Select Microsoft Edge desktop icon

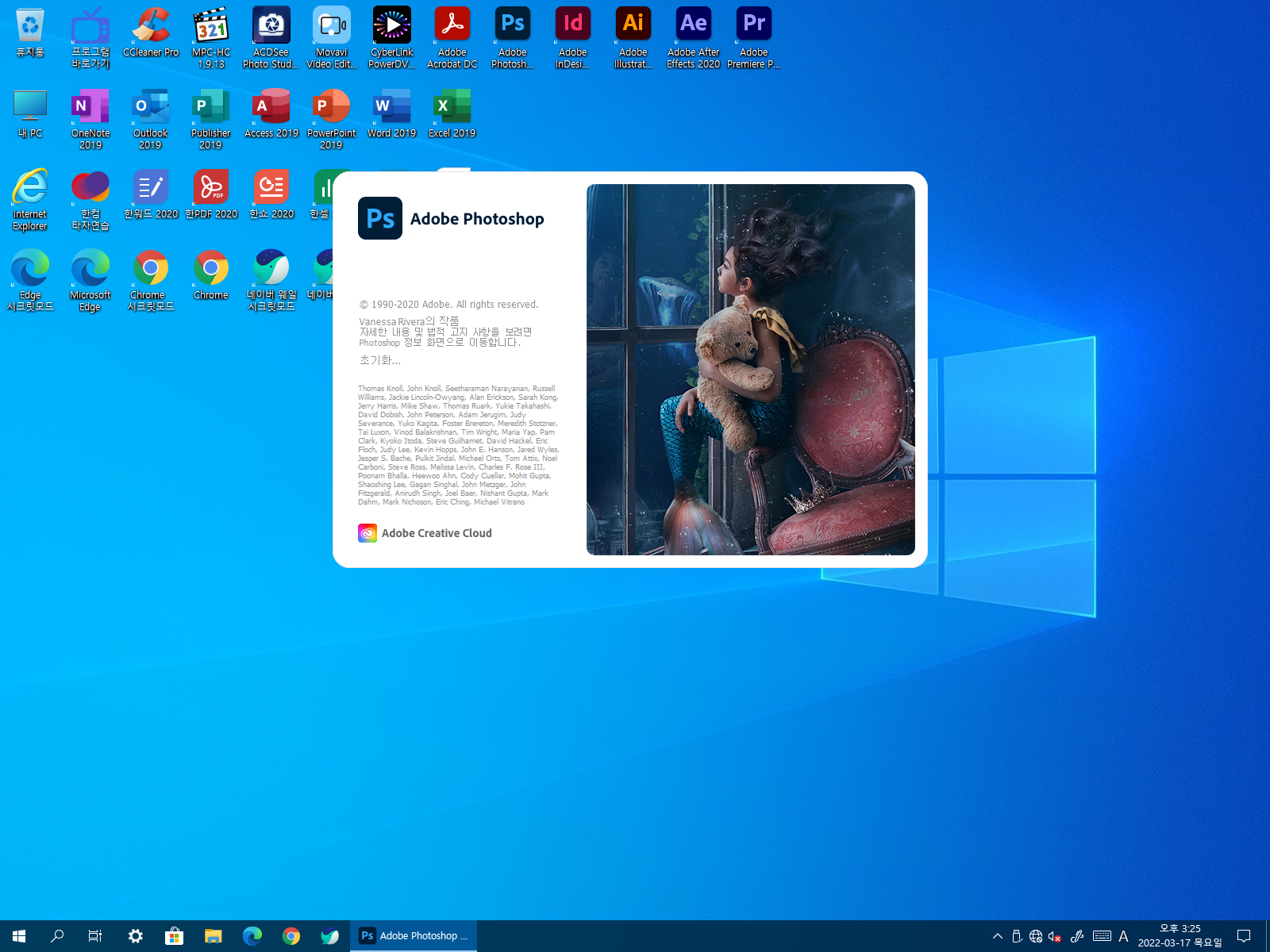coord(90,281)
